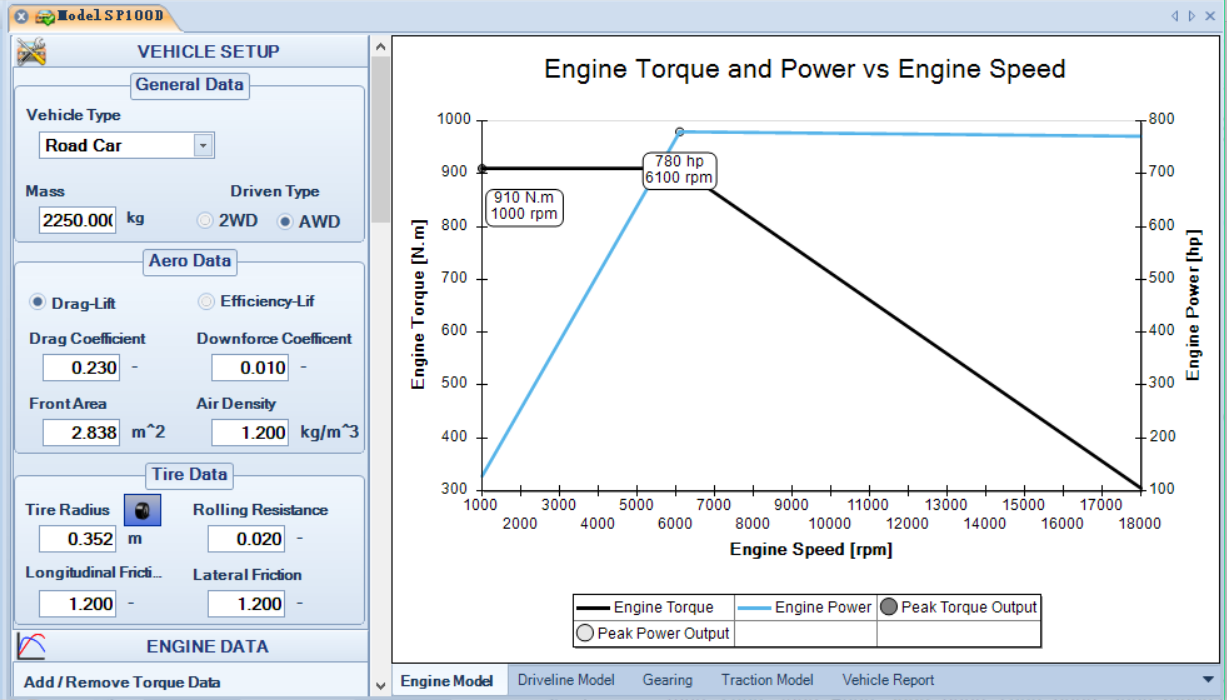Click the tab-strip scroll right arrow
The width and height of the screenshot is (1227, 700).
pyautogui.click(x=1192, y=16)
